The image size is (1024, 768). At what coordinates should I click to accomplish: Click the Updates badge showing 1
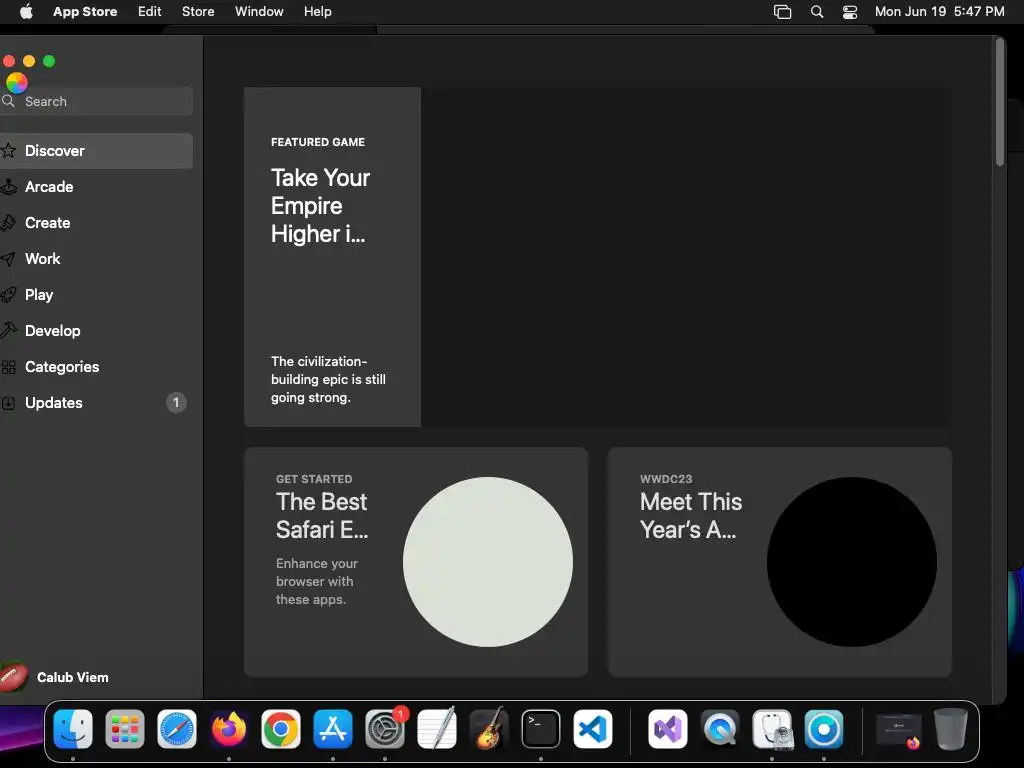(176, 402)
